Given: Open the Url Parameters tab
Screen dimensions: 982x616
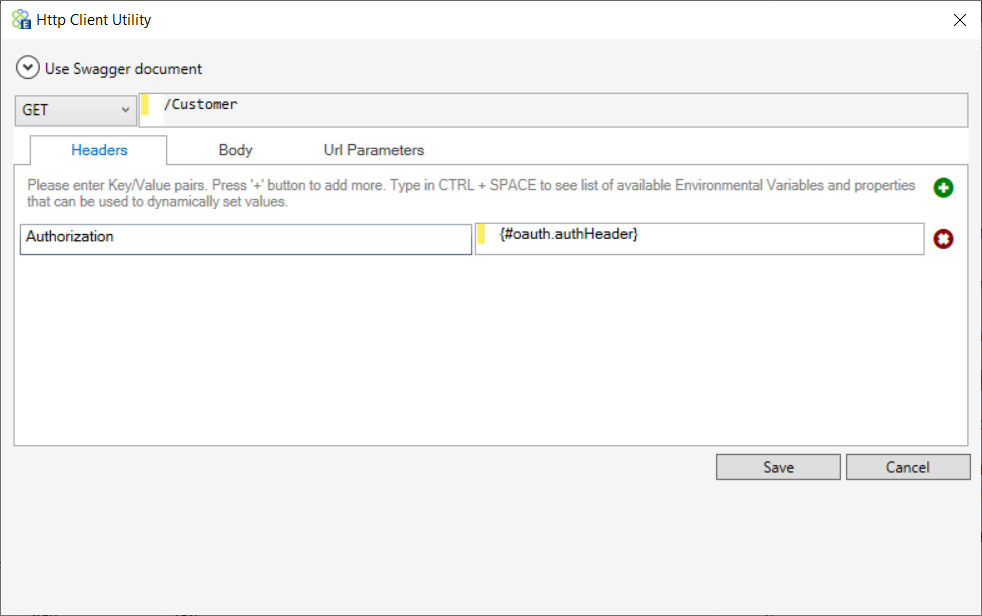Looking at the screenshot, I should coord(374,150).
